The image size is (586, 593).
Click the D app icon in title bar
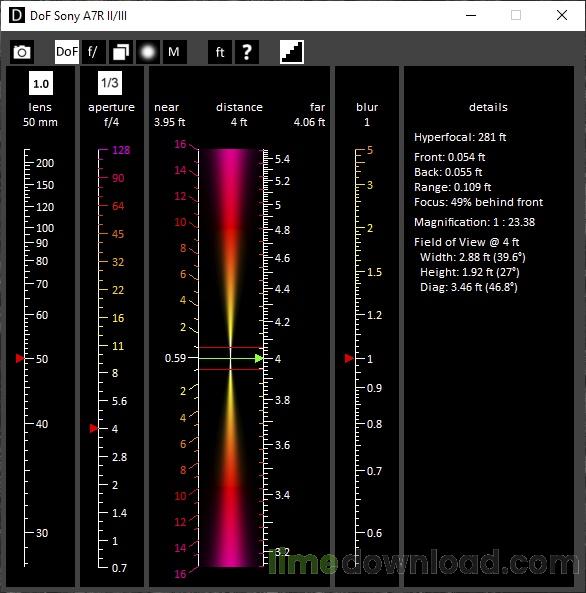17,16
